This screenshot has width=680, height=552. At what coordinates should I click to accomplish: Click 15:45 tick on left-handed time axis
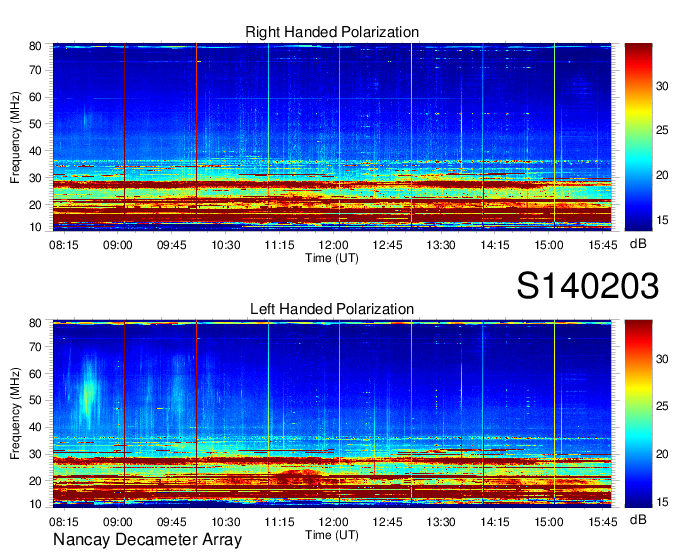click(603, 522)
